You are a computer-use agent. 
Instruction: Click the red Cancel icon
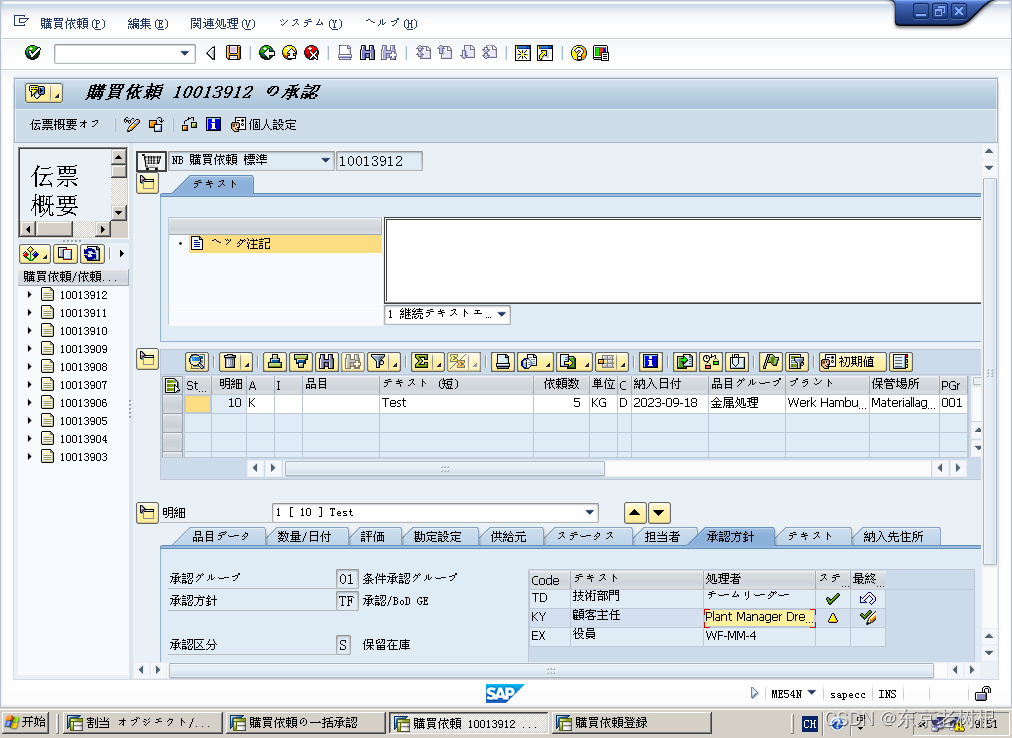(312, 53)
